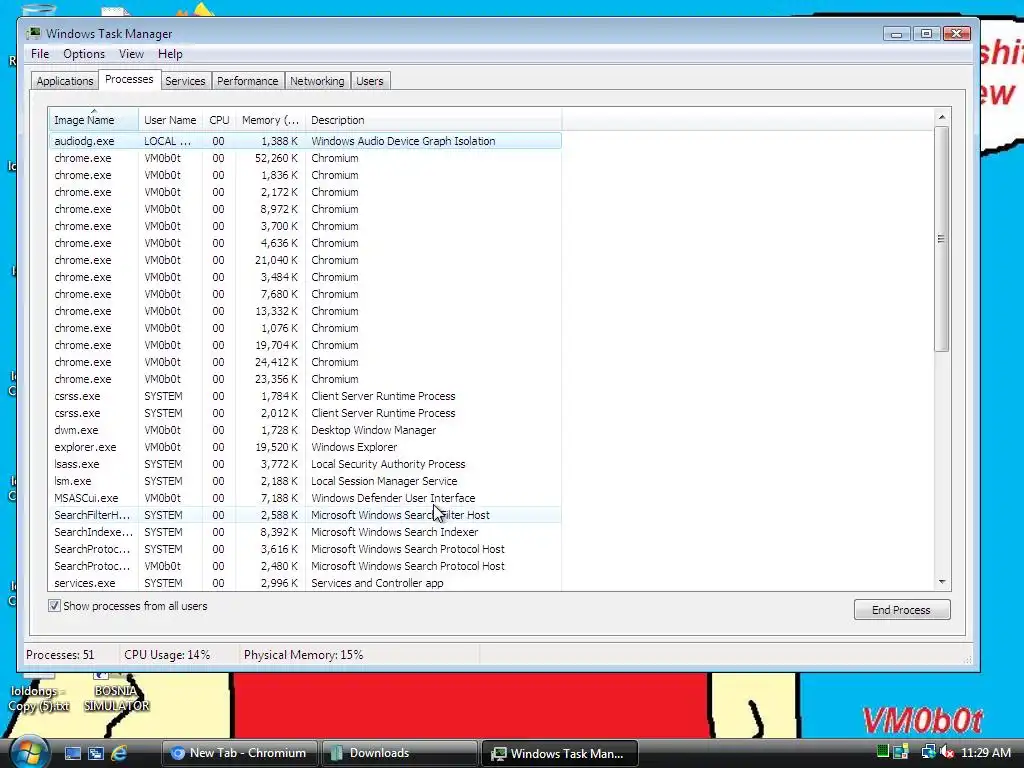Sort by CPU column header

coord(219,120)
